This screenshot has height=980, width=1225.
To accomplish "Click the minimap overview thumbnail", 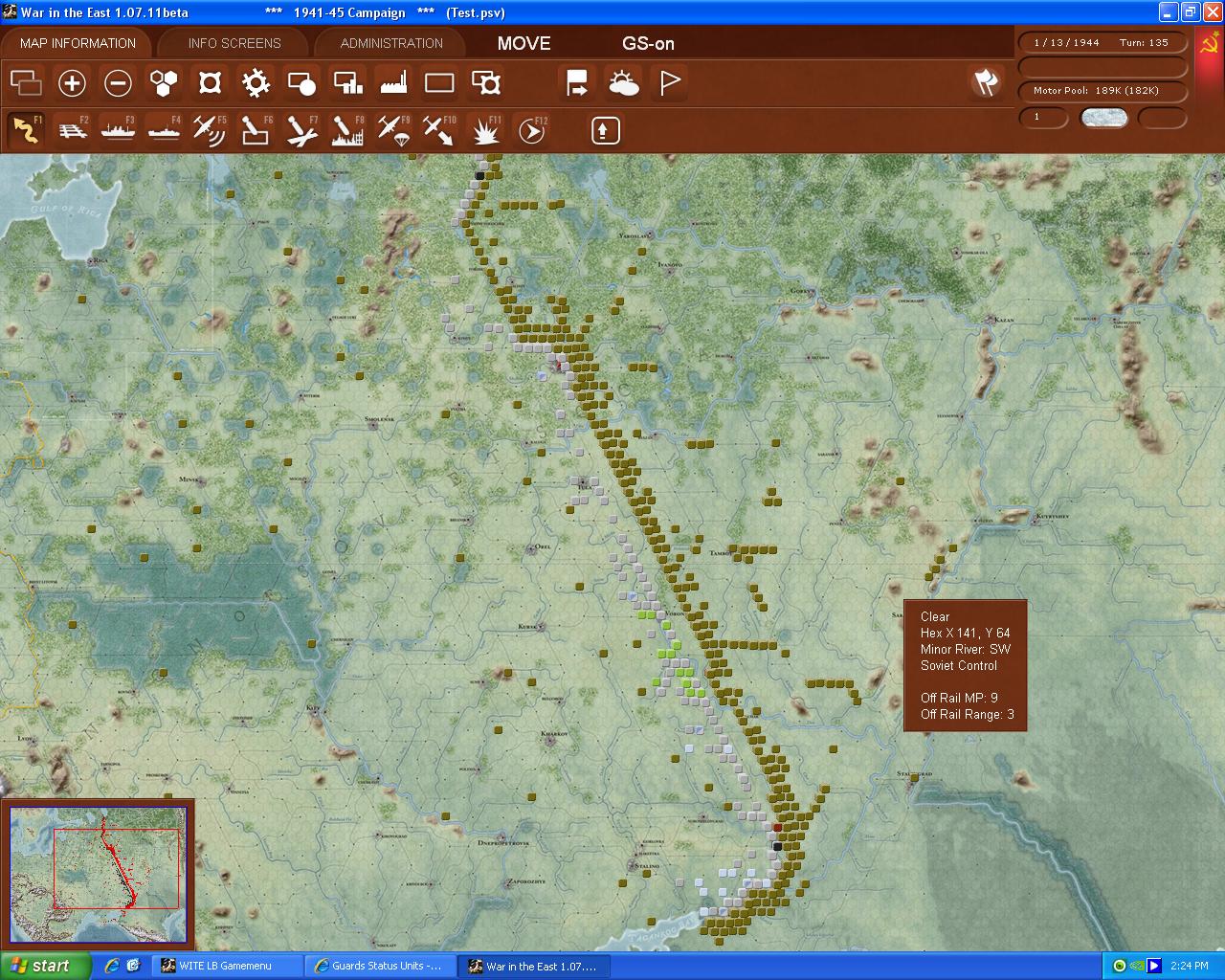I will click(x=99, y=874).
